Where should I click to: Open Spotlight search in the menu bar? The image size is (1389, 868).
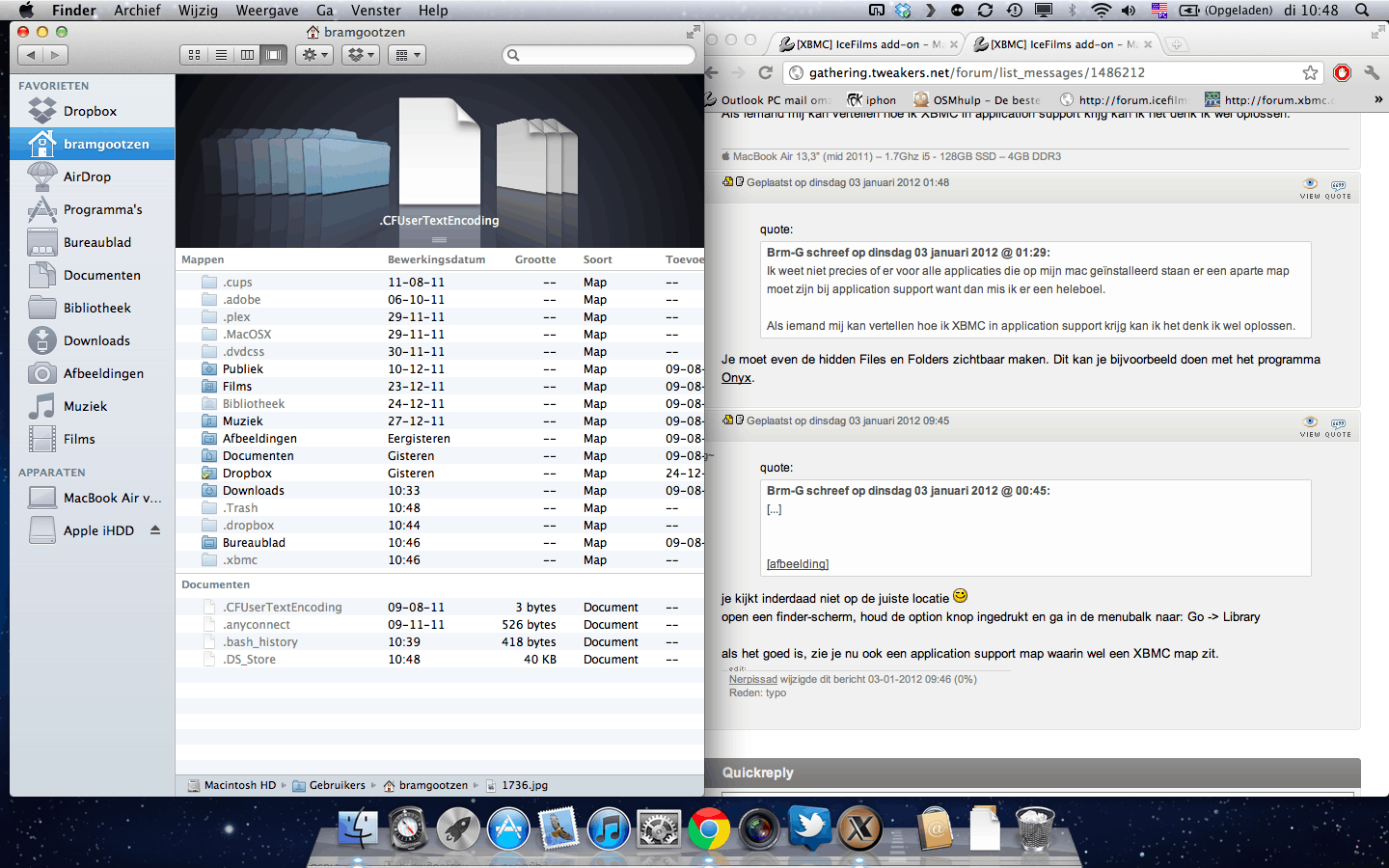1362,11
